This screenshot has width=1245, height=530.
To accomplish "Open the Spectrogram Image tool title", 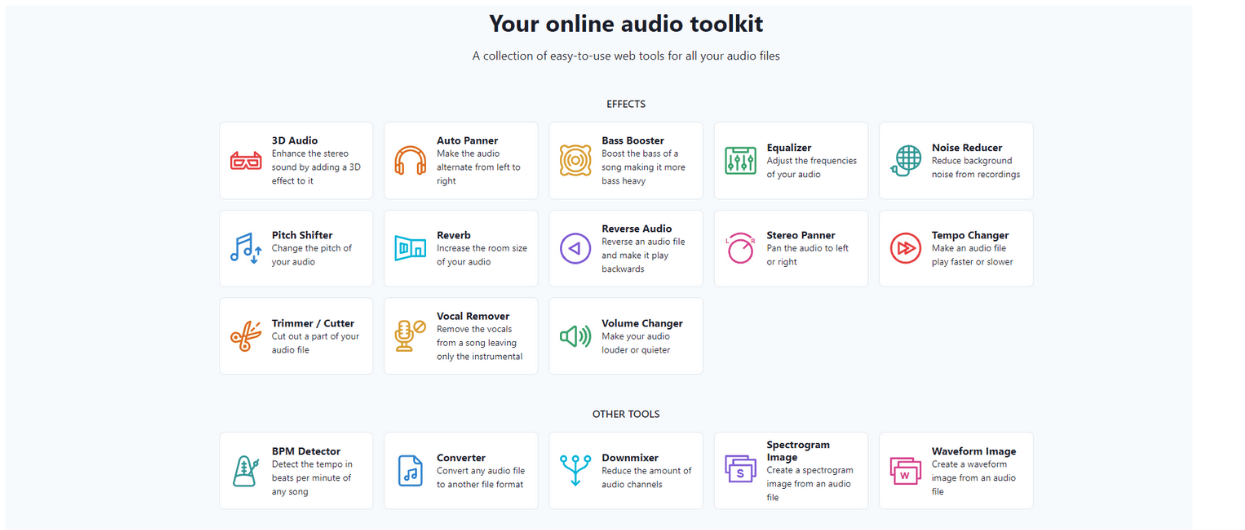I will pos(798,451).
